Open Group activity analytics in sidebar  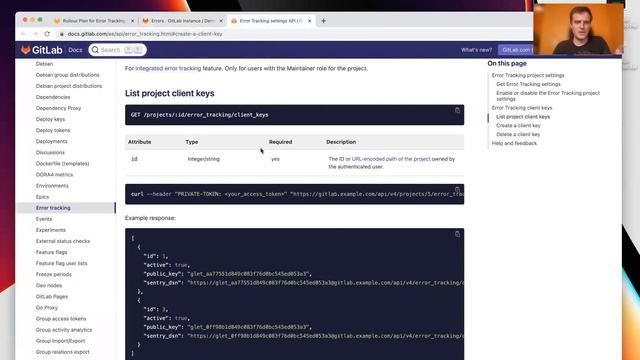pos(64,330)
